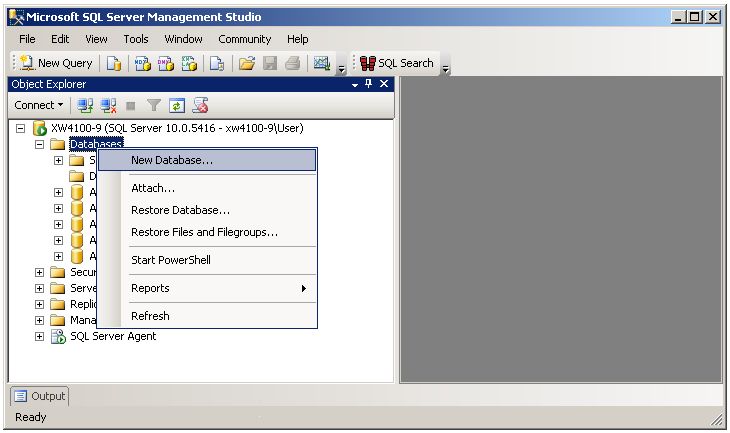The width and height of the screenshot is (730, 433).
Task: Click the script icon with red cross
Action: (x=200, y=106)
